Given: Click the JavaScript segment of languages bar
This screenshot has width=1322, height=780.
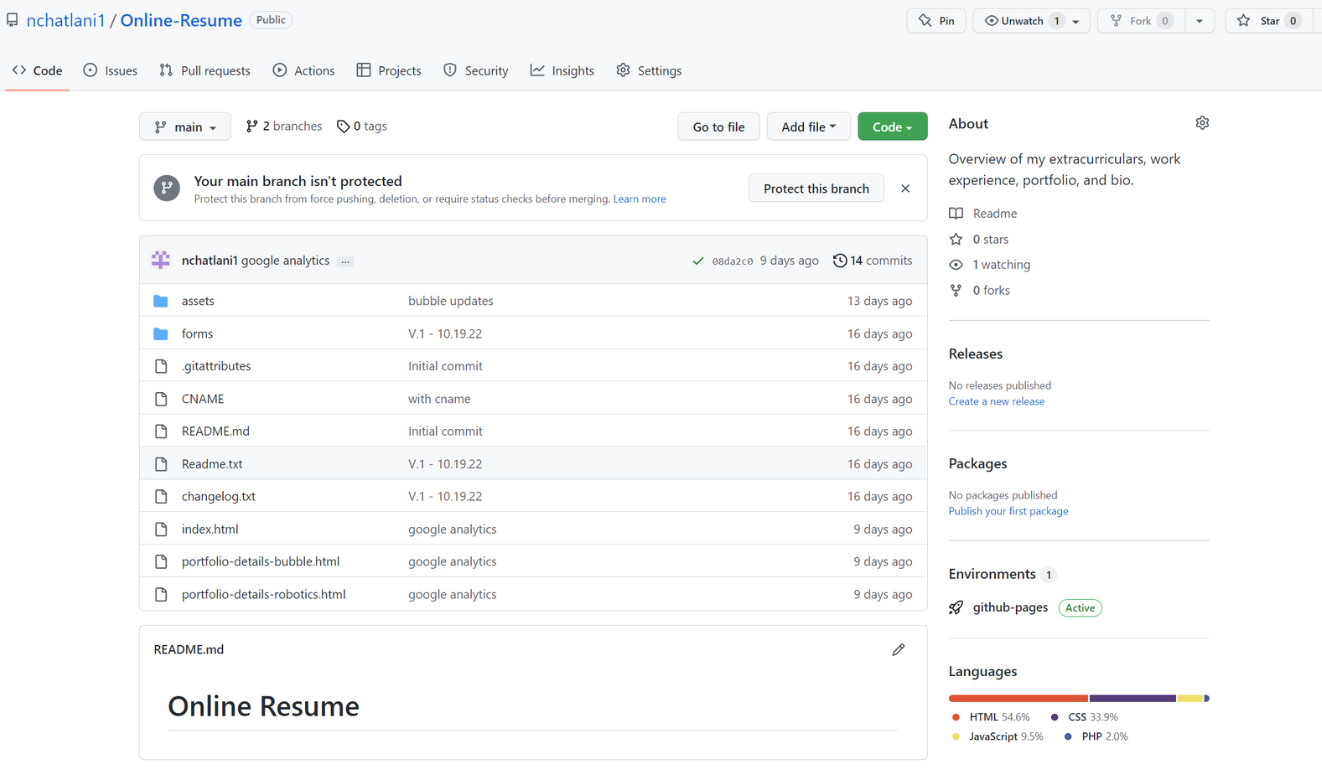Looking at the screenshot, I should (x=1190, y=698).
